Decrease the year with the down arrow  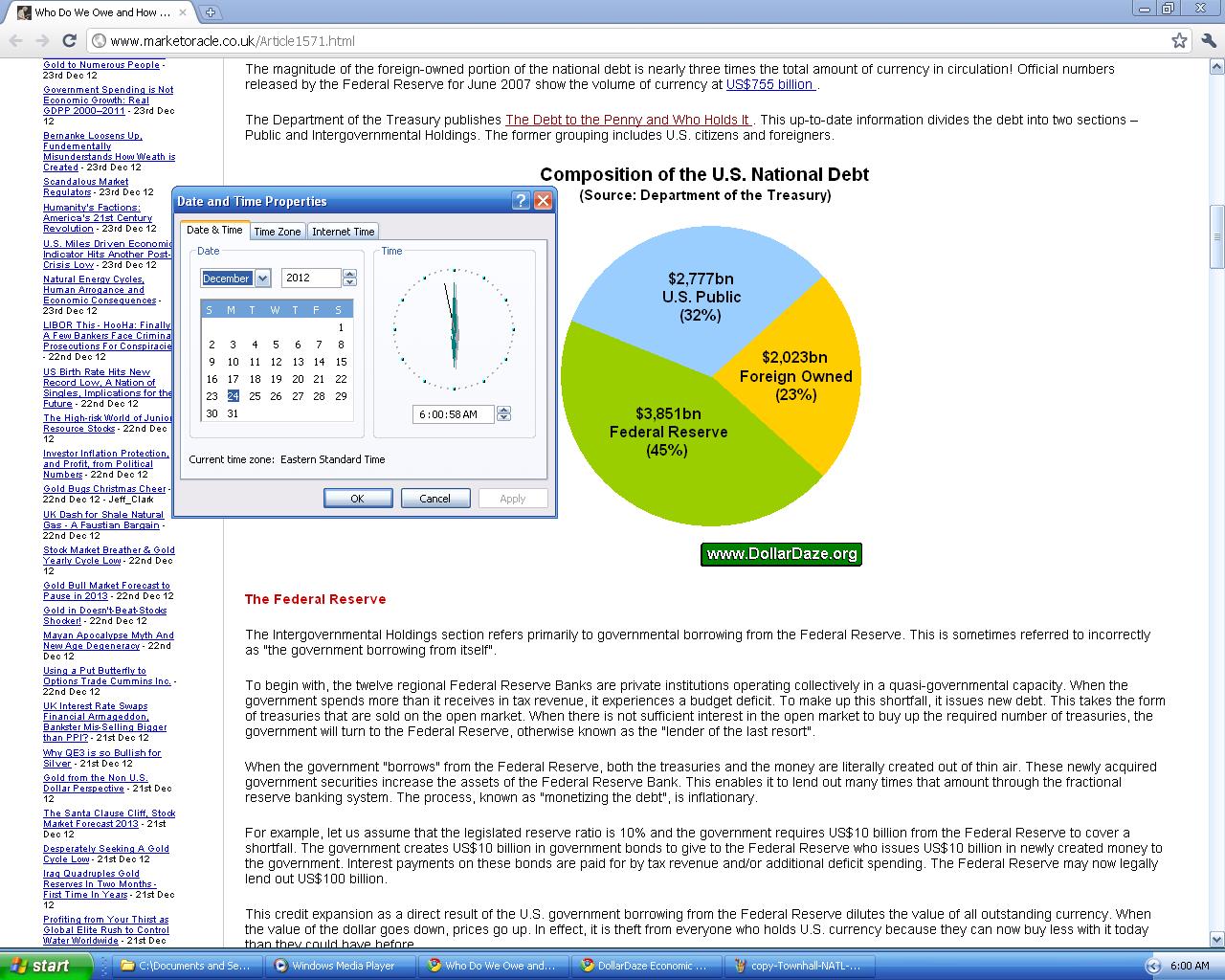tap(349, 282)
